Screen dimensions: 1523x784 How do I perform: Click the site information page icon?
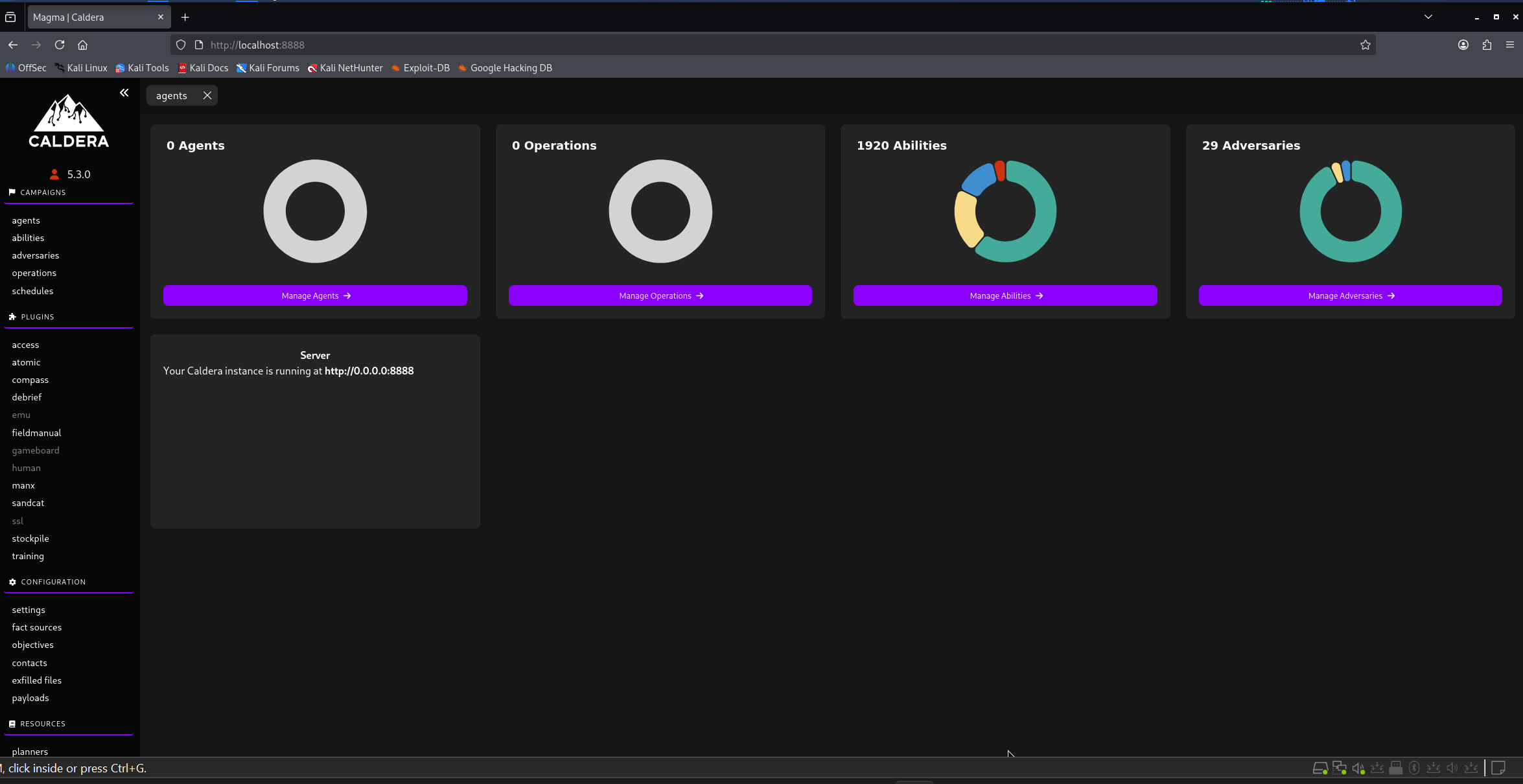click(x=199, y=45)
